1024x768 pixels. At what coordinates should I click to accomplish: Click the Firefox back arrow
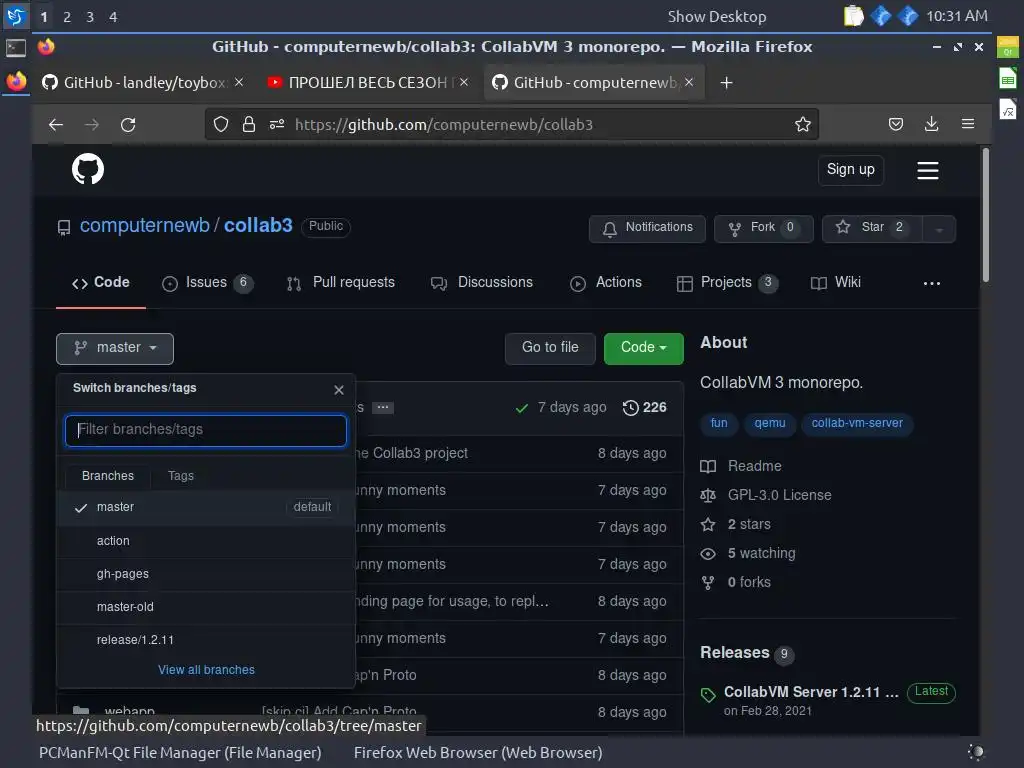56,124
